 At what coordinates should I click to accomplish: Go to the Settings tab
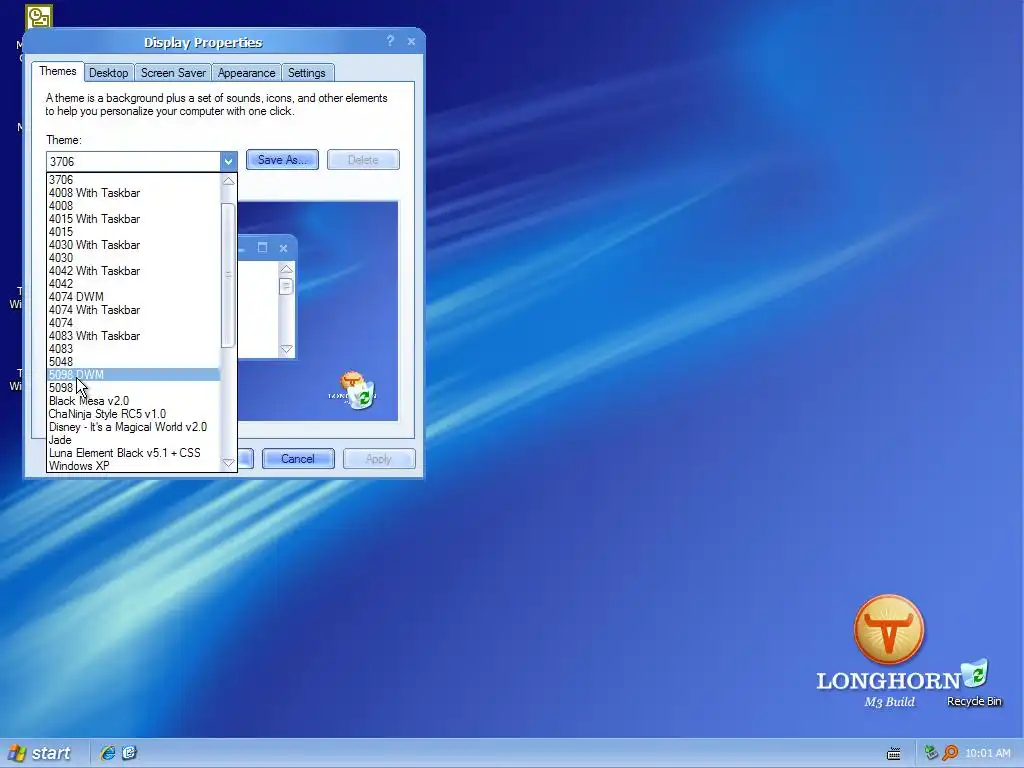[x=306, y=72]
